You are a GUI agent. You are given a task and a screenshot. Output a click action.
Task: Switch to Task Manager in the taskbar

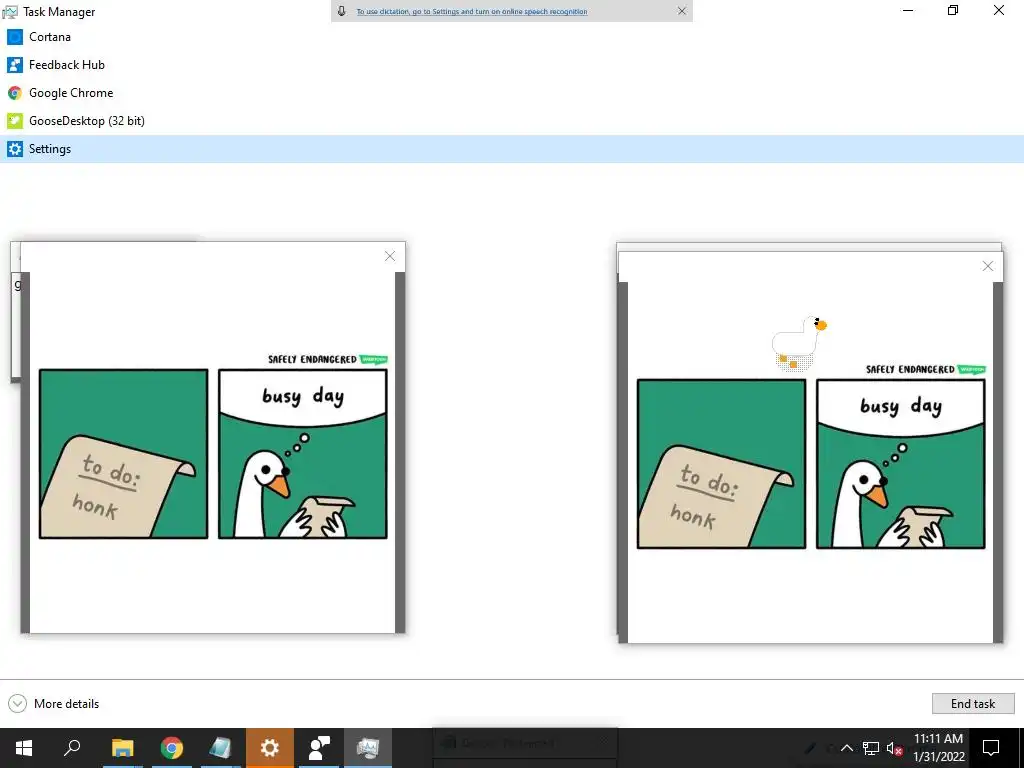(x=368, y=748)
